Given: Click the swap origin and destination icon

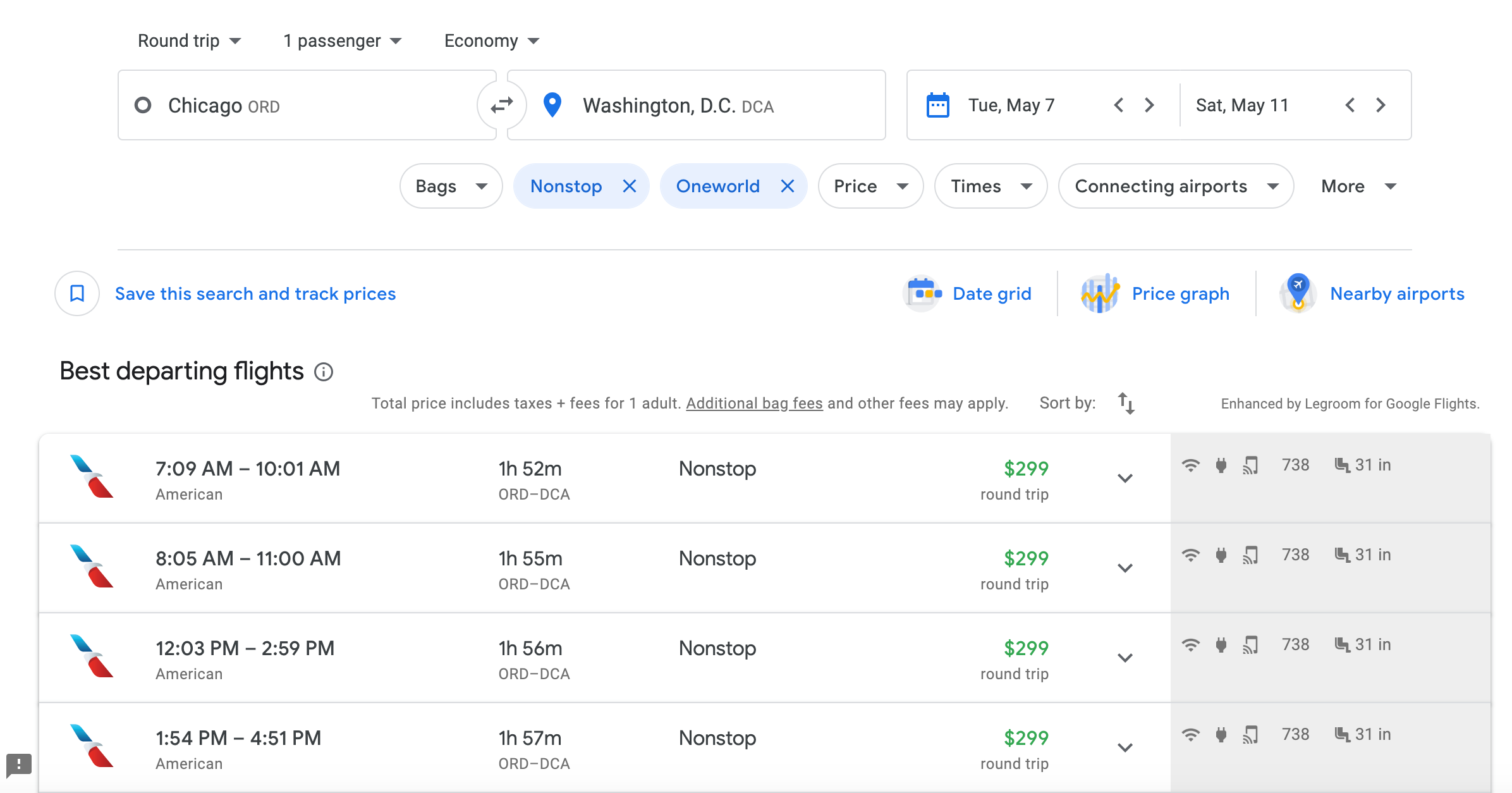Looking at the screenshot, I should [x=501, y=105].
